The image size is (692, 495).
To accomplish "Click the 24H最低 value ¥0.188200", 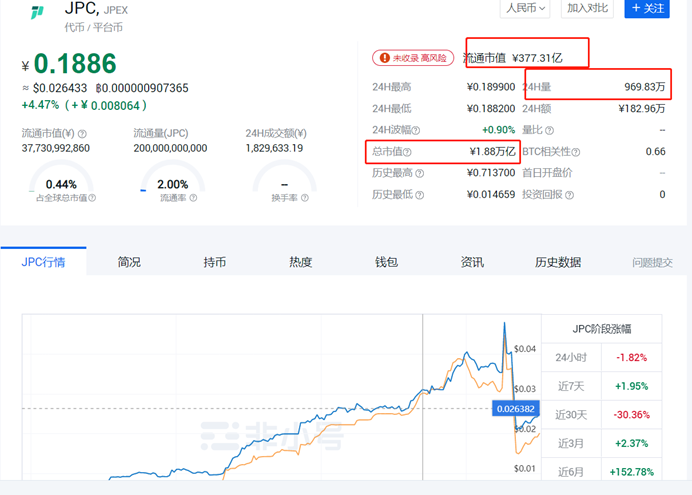I will pyautogui.click(x=491, y=109).
